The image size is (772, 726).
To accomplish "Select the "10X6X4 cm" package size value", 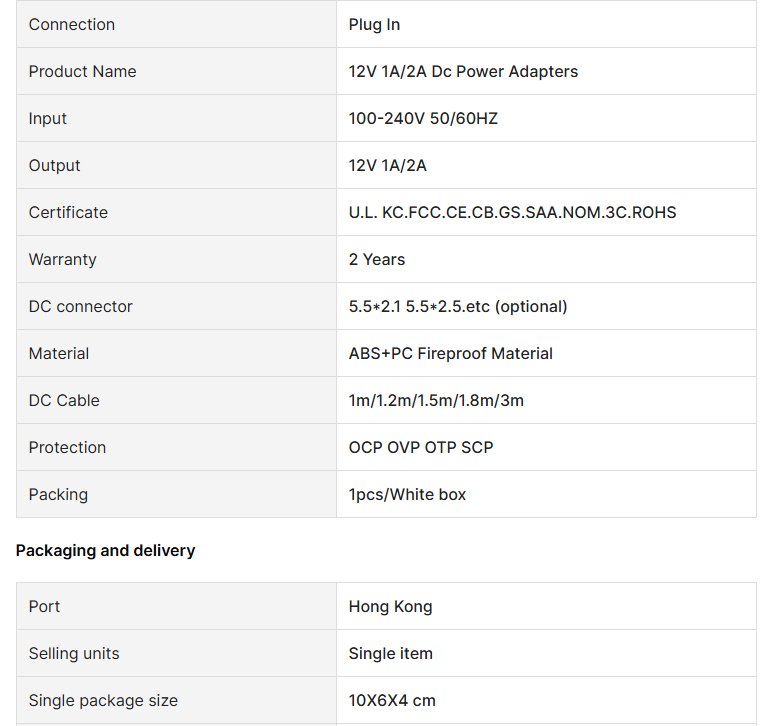I will point(392,700).
